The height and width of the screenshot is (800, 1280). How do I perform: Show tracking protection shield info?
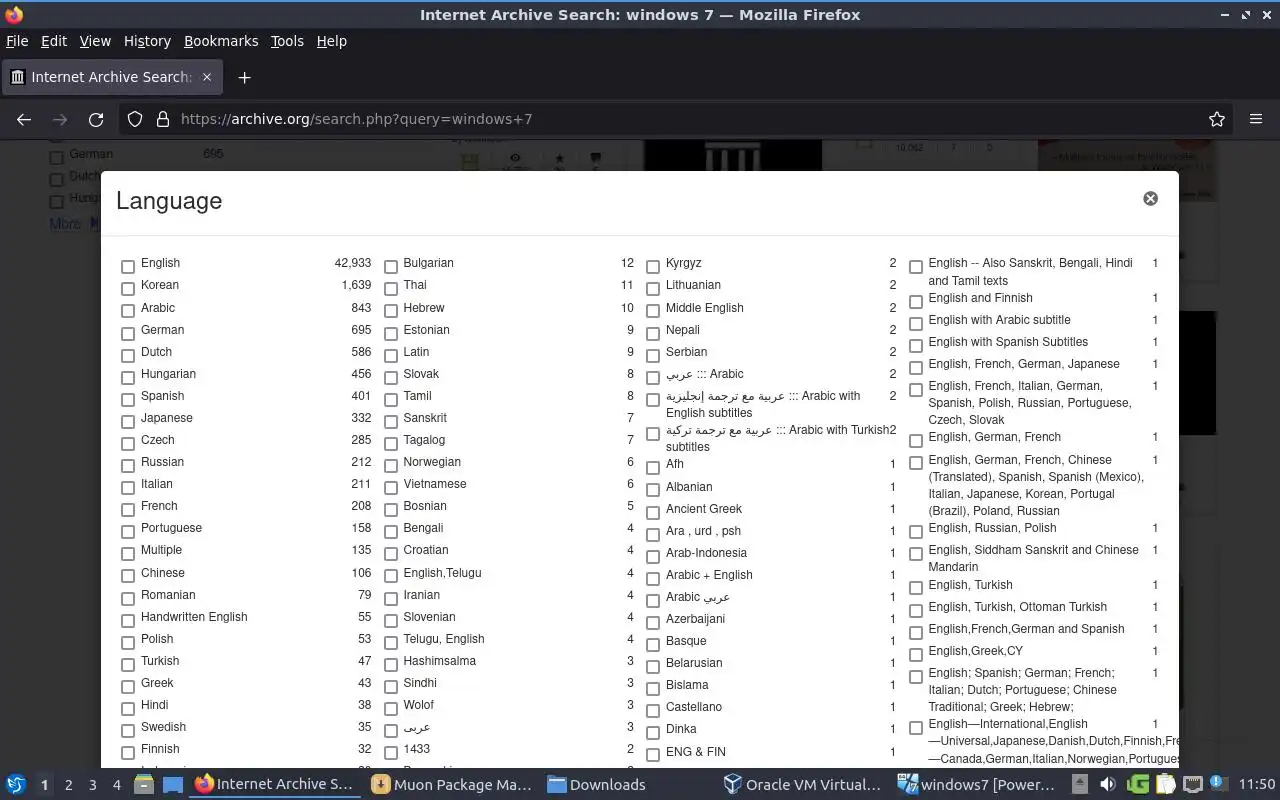pyautogui.click(x=135, y=119)
